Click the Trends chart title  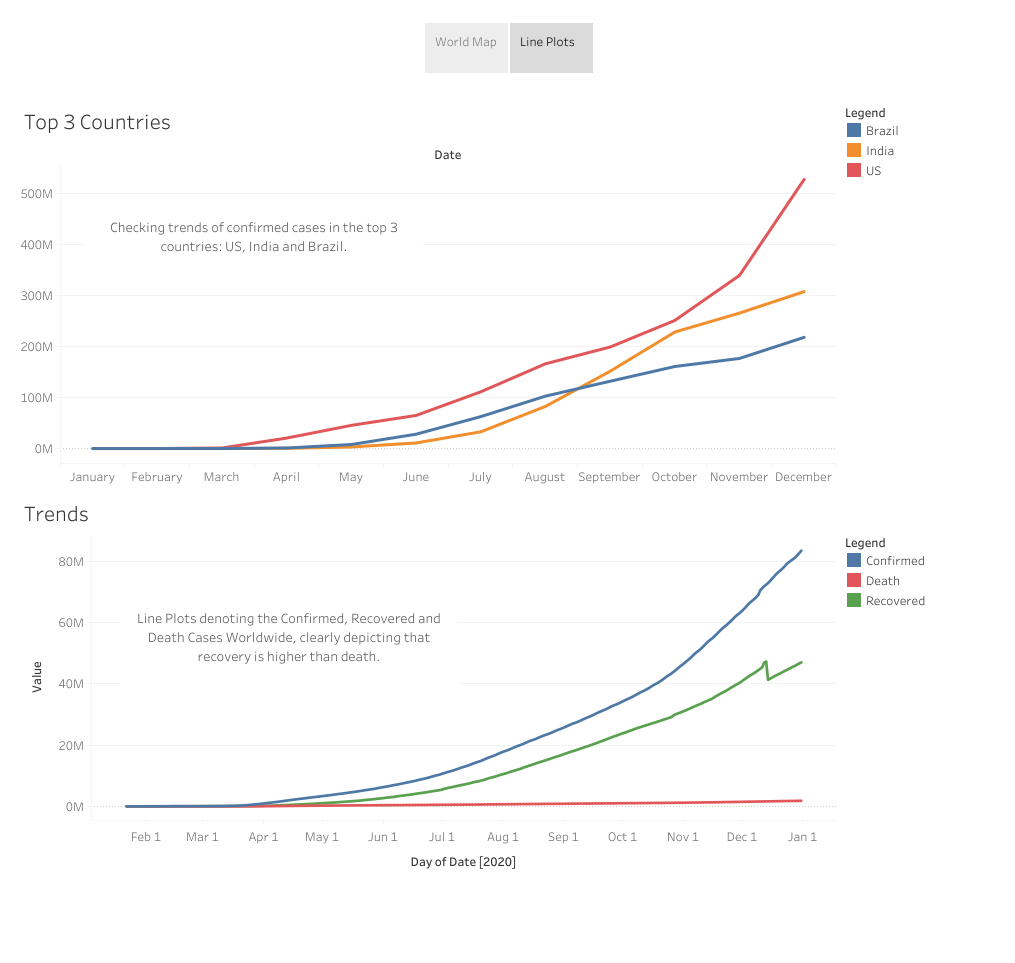55,514
